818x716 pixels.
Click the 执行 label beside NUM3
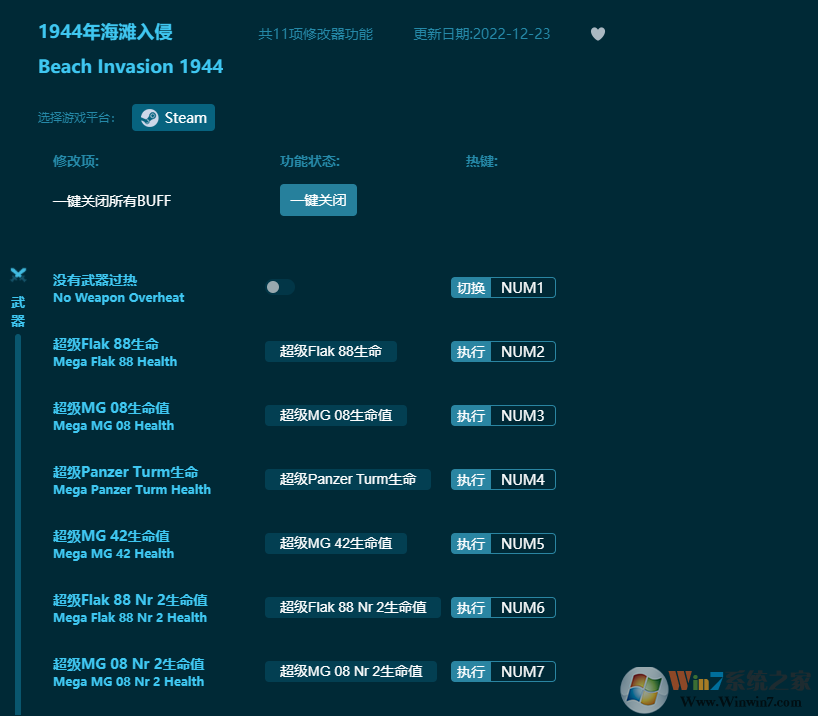point(471,415)
